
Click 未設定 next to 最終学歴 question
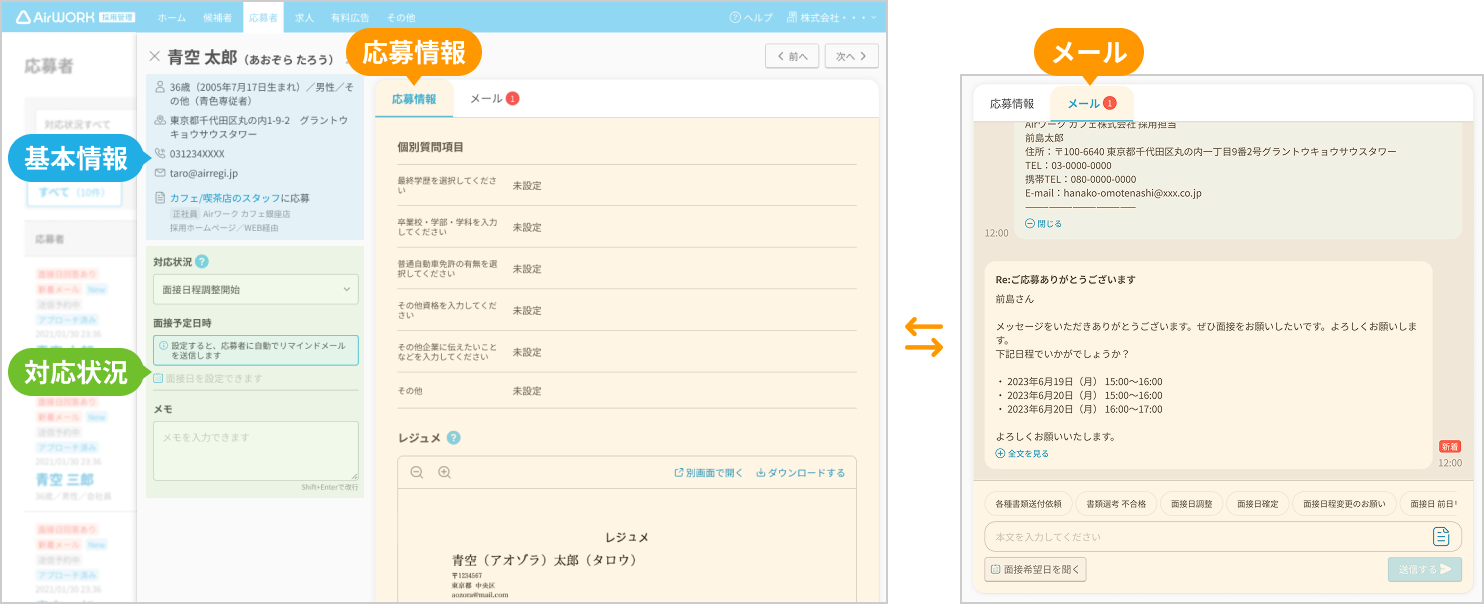tap(526, 186)
